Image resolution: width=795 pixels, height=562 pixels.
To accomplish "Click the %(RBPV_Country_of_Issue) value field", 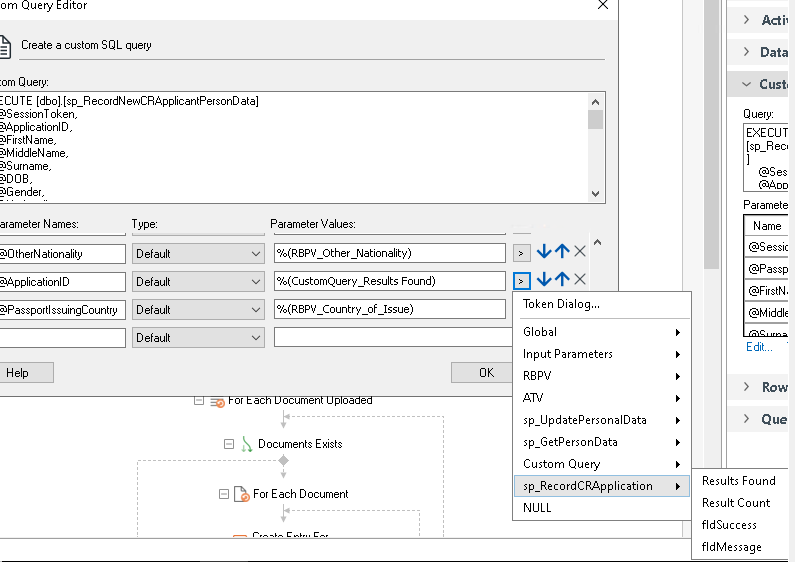I will [x=389, y=309].
